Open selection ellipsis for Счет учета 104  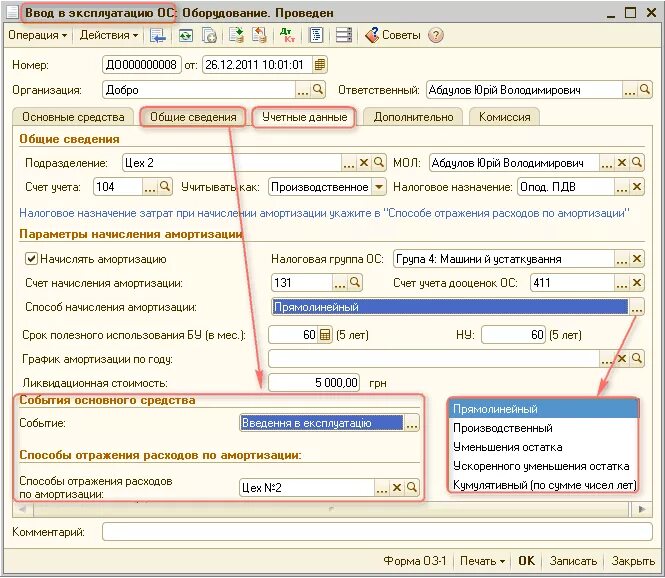[150, 187]
